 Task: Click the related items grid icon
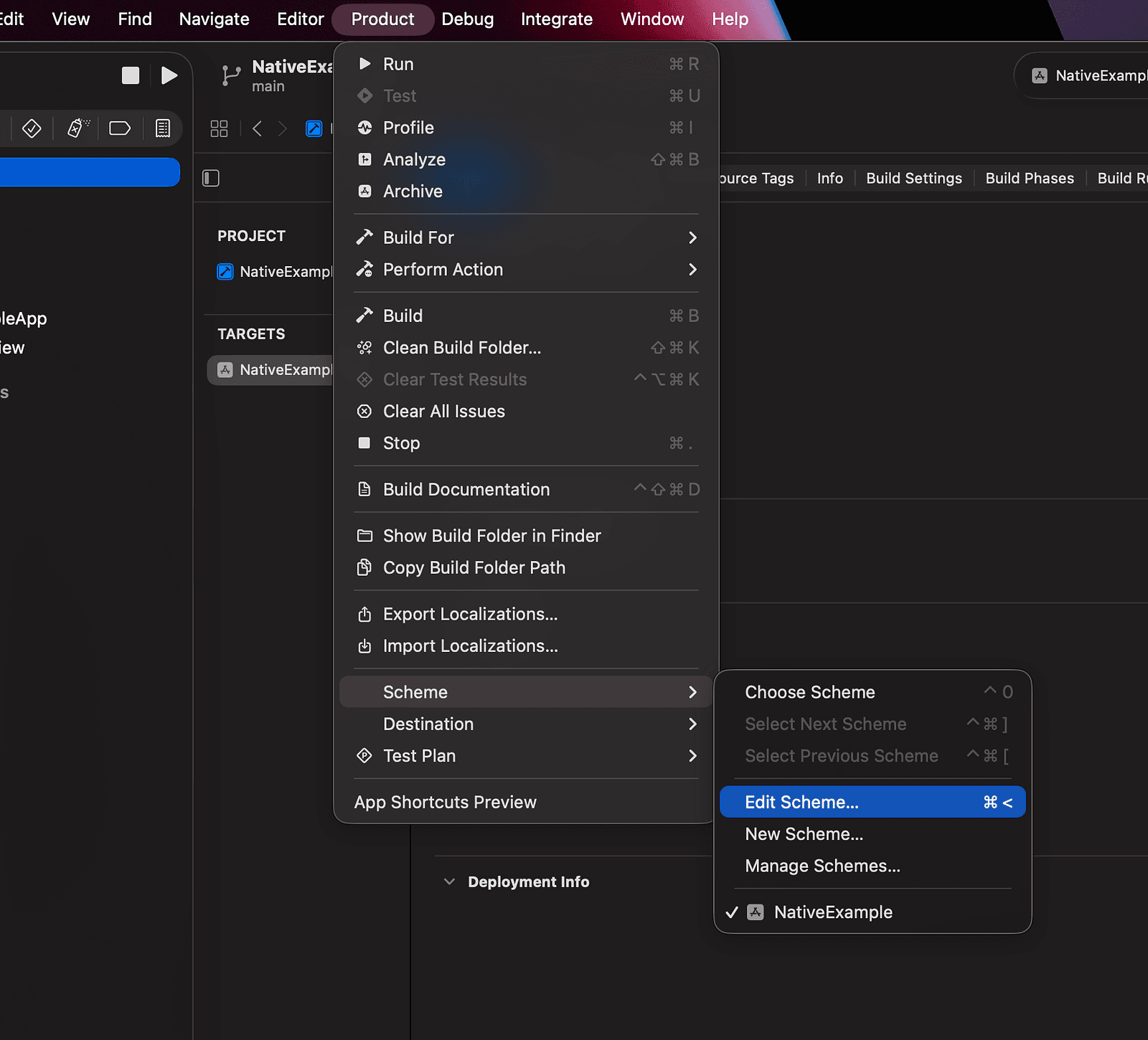pos(219,128)
